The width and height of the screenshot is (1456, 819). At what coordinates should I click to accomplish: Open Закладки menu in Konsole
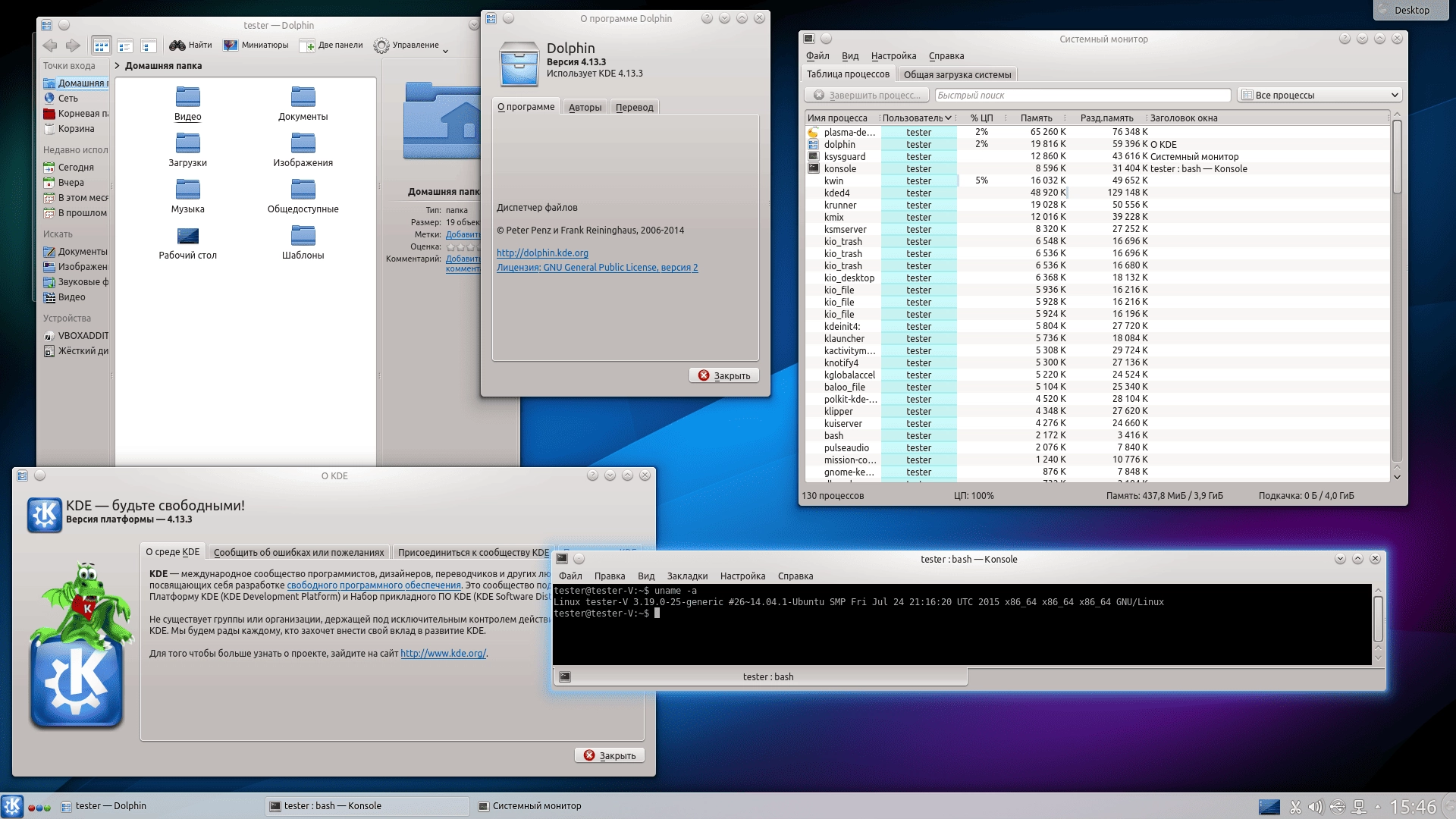tap(687, 576)
